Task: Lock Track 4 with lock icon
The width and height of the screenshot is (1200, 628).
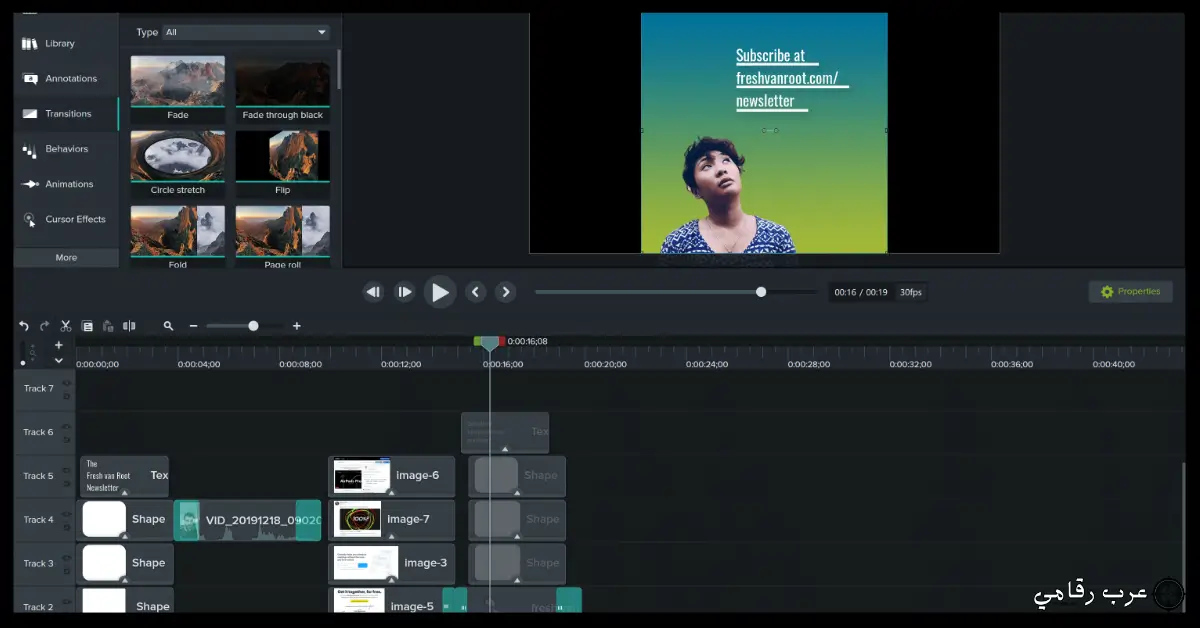Action: pyautogui.click(x=67, y=526)
